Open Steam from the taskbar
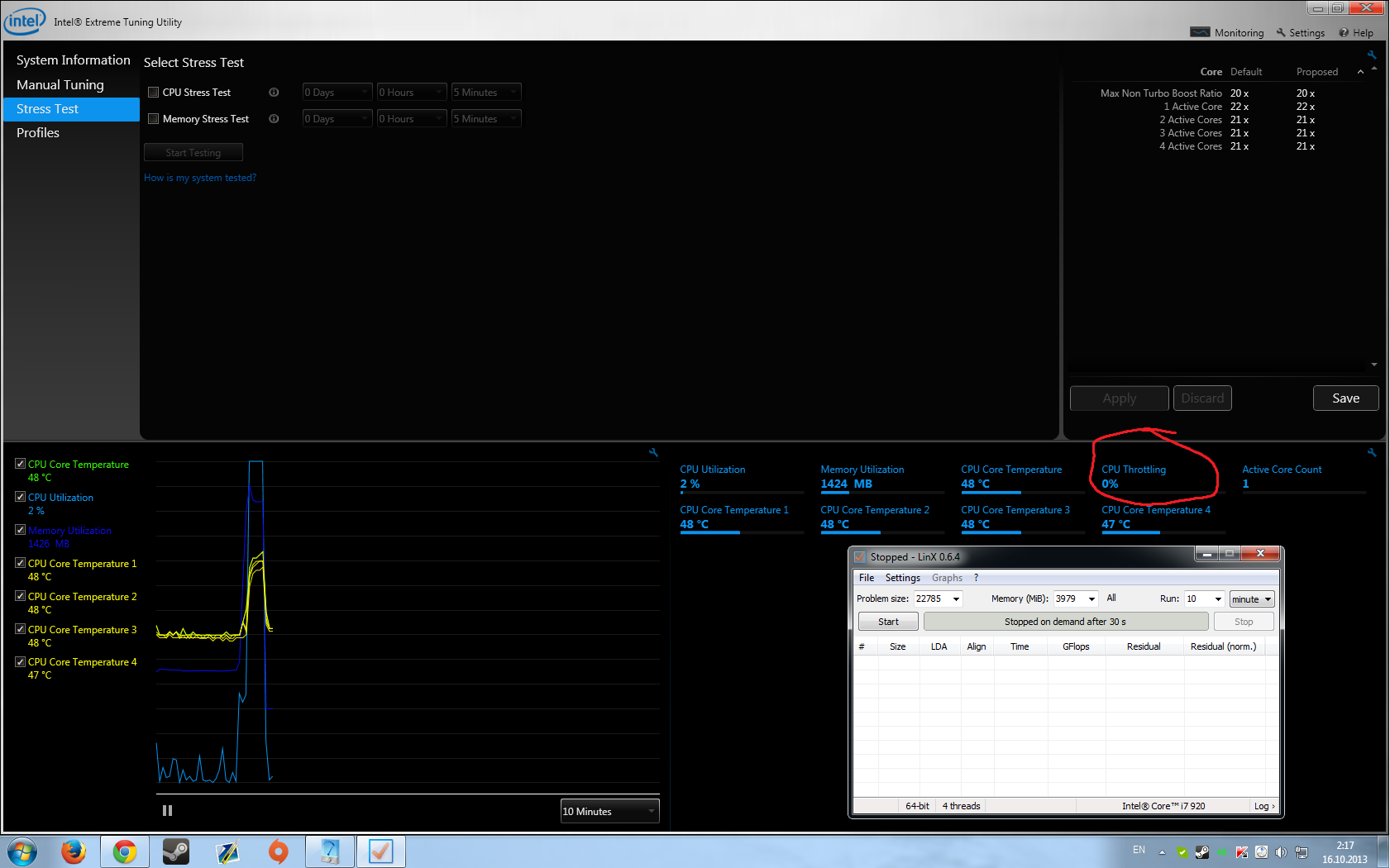The width and height of the screenshot is (1390, 868). tap(176, 851)
